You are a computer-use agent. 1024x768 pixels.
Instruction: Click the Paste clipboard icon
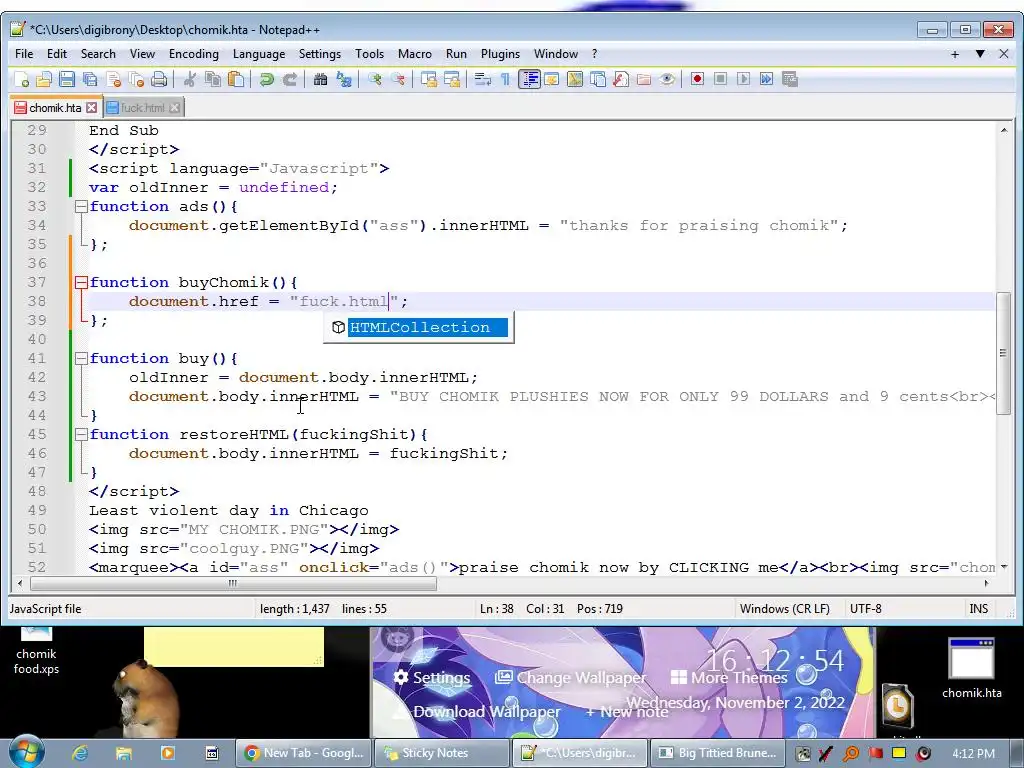click(x=236, y=79)
